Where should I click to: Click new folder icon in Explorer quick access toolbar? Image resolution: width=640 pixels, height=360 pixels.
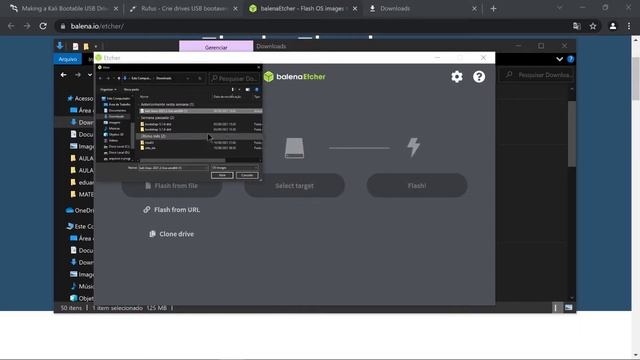[86, 47]
